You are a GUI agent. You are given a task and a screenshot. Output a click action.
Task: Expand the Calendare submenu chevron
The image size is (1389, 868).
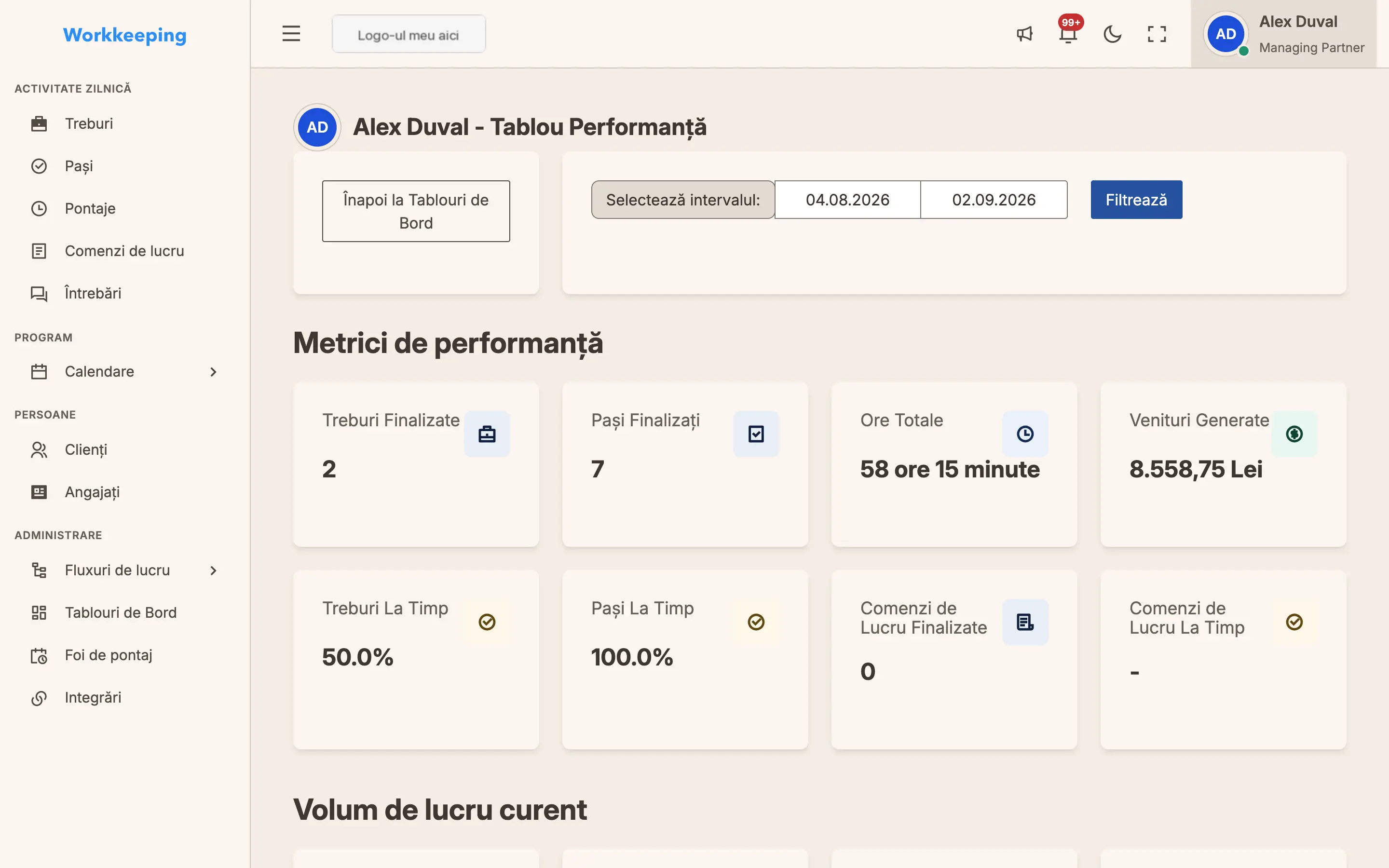click(213, 372)
